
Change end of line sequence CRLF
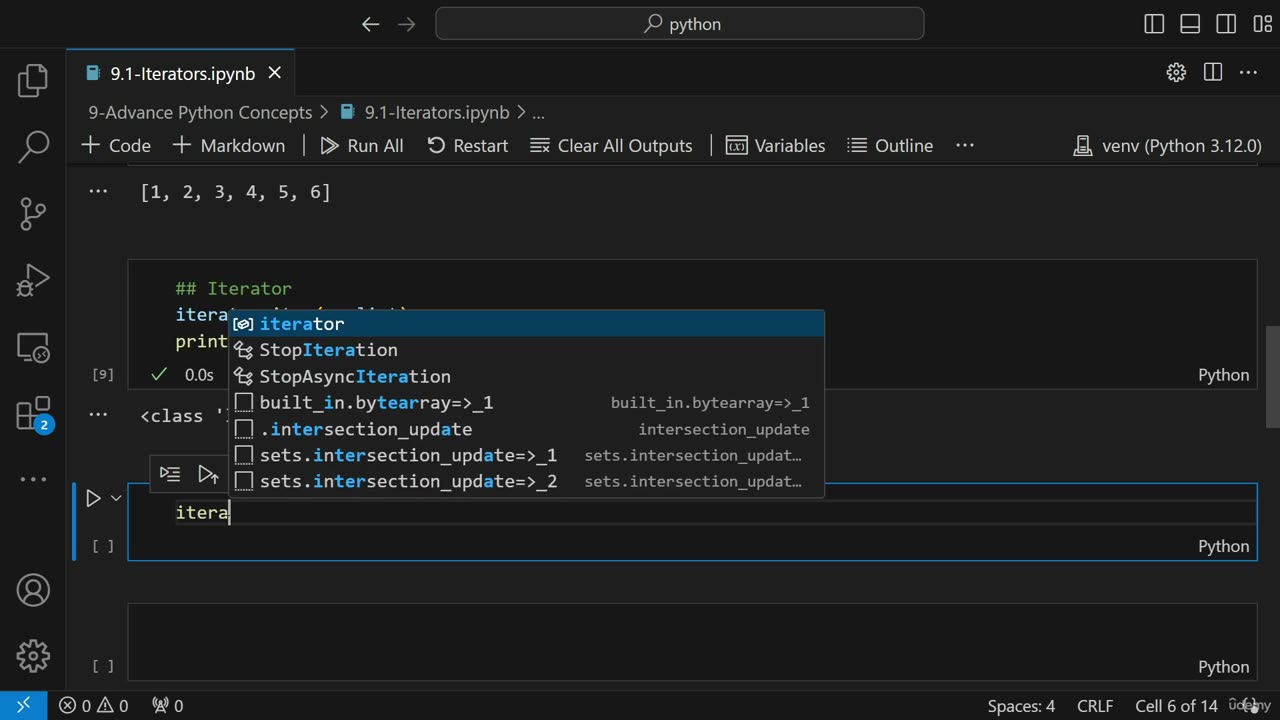[x=1095, y=706]
